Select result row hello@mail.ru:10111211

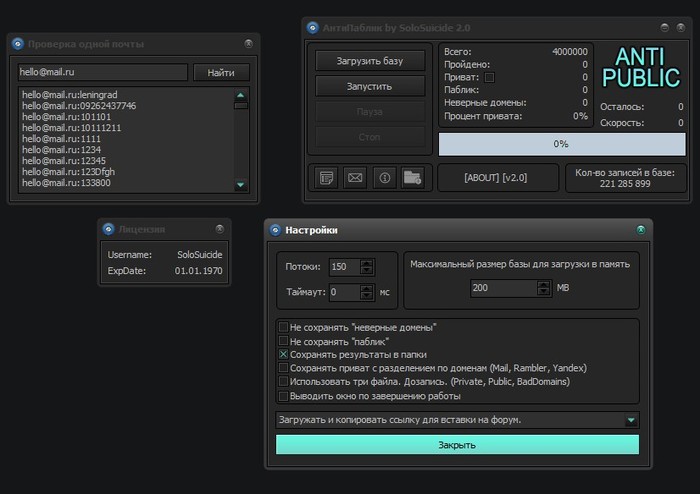pyautogui.click(x=72, y=128)
